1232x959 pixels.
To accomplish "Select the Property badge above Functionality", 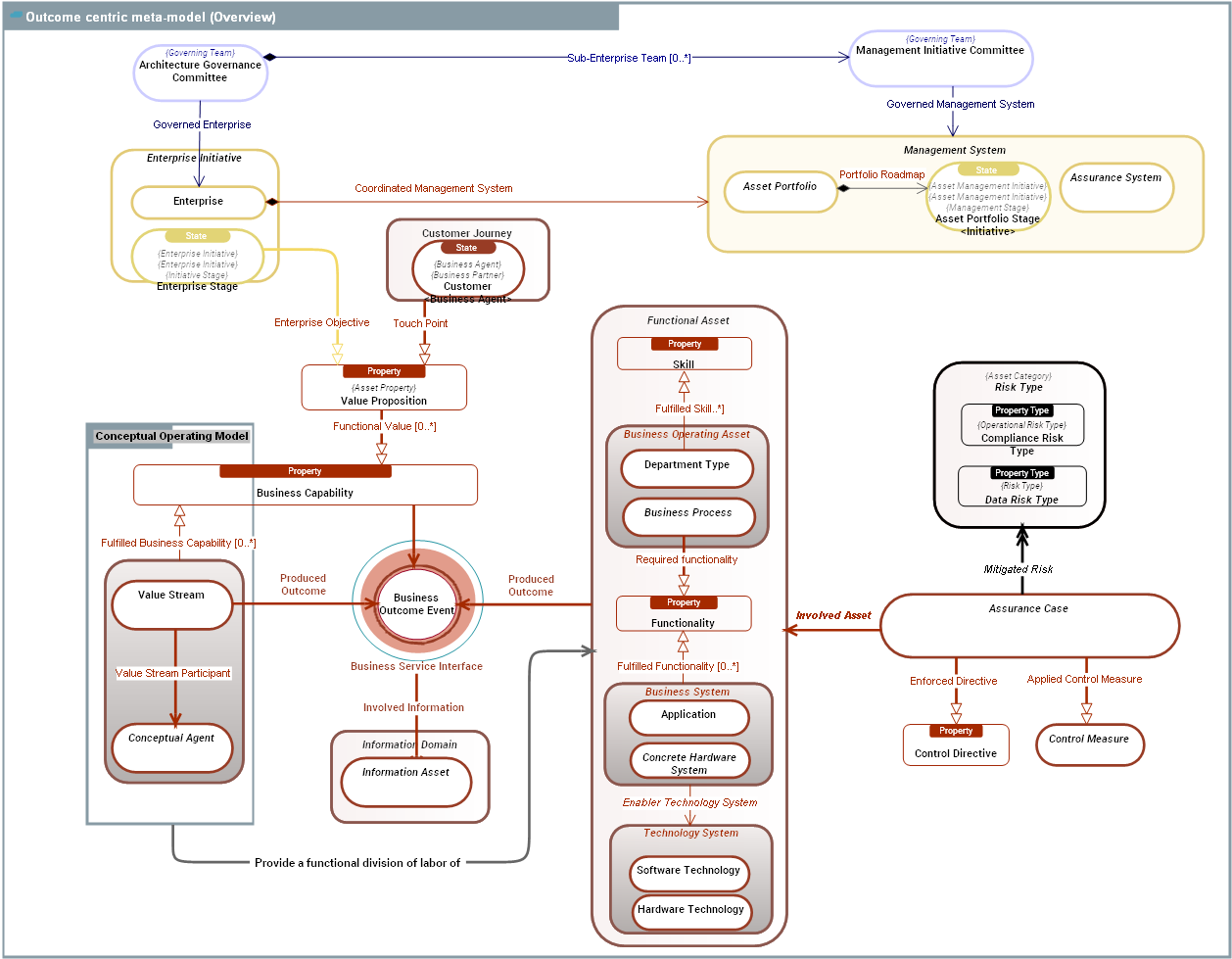I will coord(684,602).
